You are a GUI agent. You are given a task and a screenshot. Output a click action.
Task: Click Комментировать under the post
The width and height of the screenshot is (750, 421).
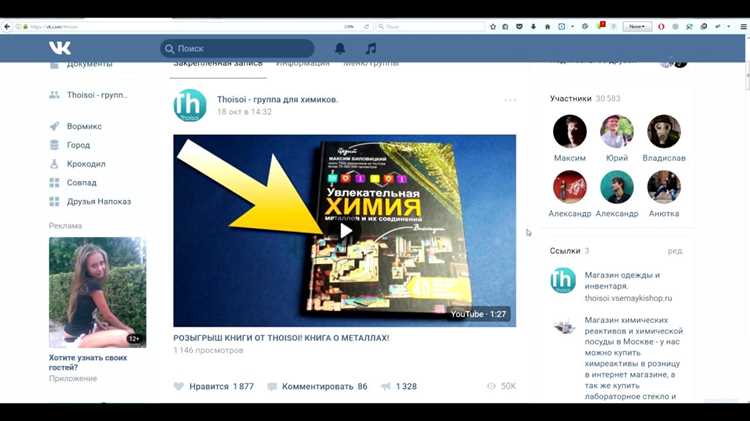[x=317, y=386]
